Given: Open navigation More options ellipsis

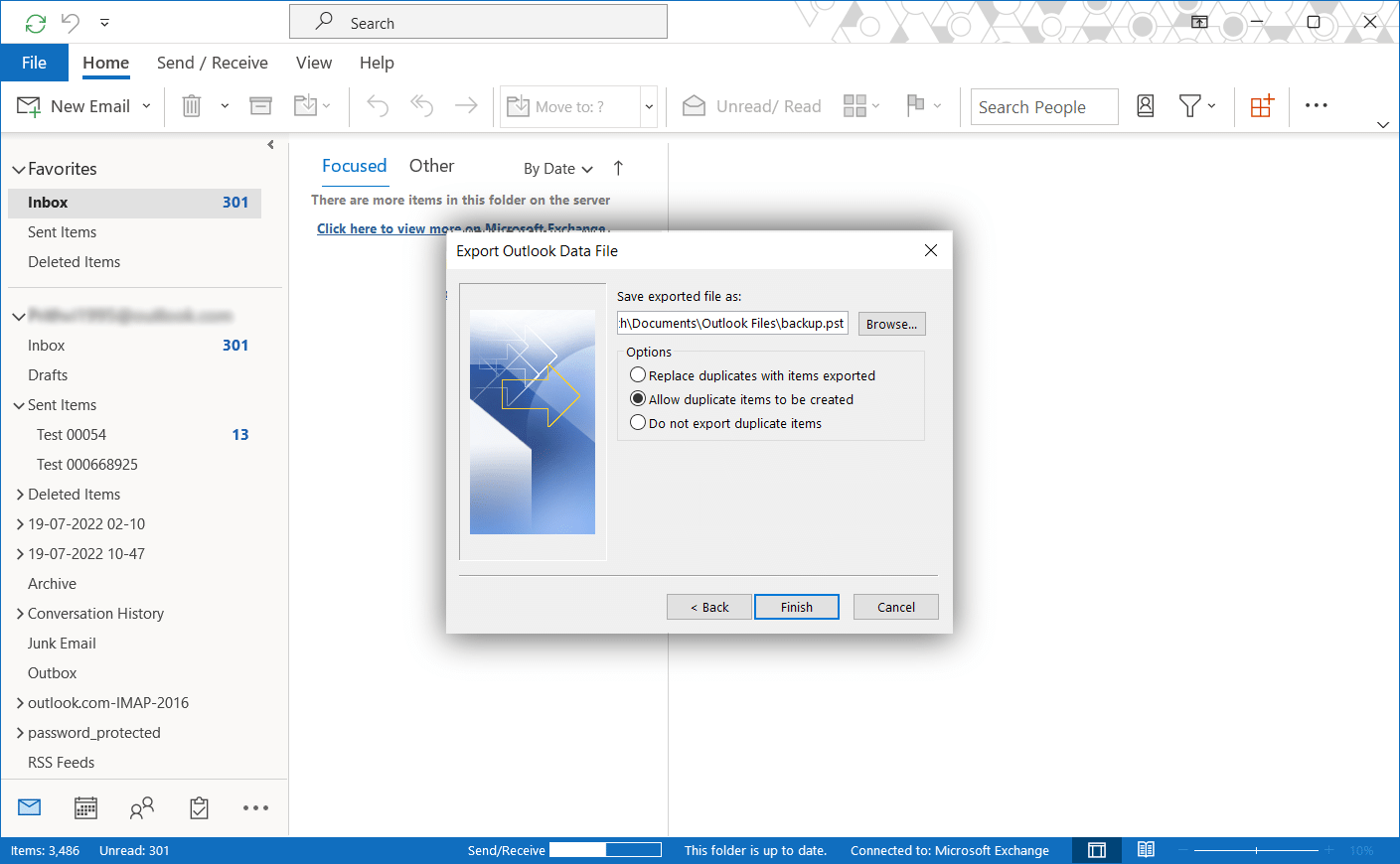Looking at the screenshot, I should click(x=255, y=808).
